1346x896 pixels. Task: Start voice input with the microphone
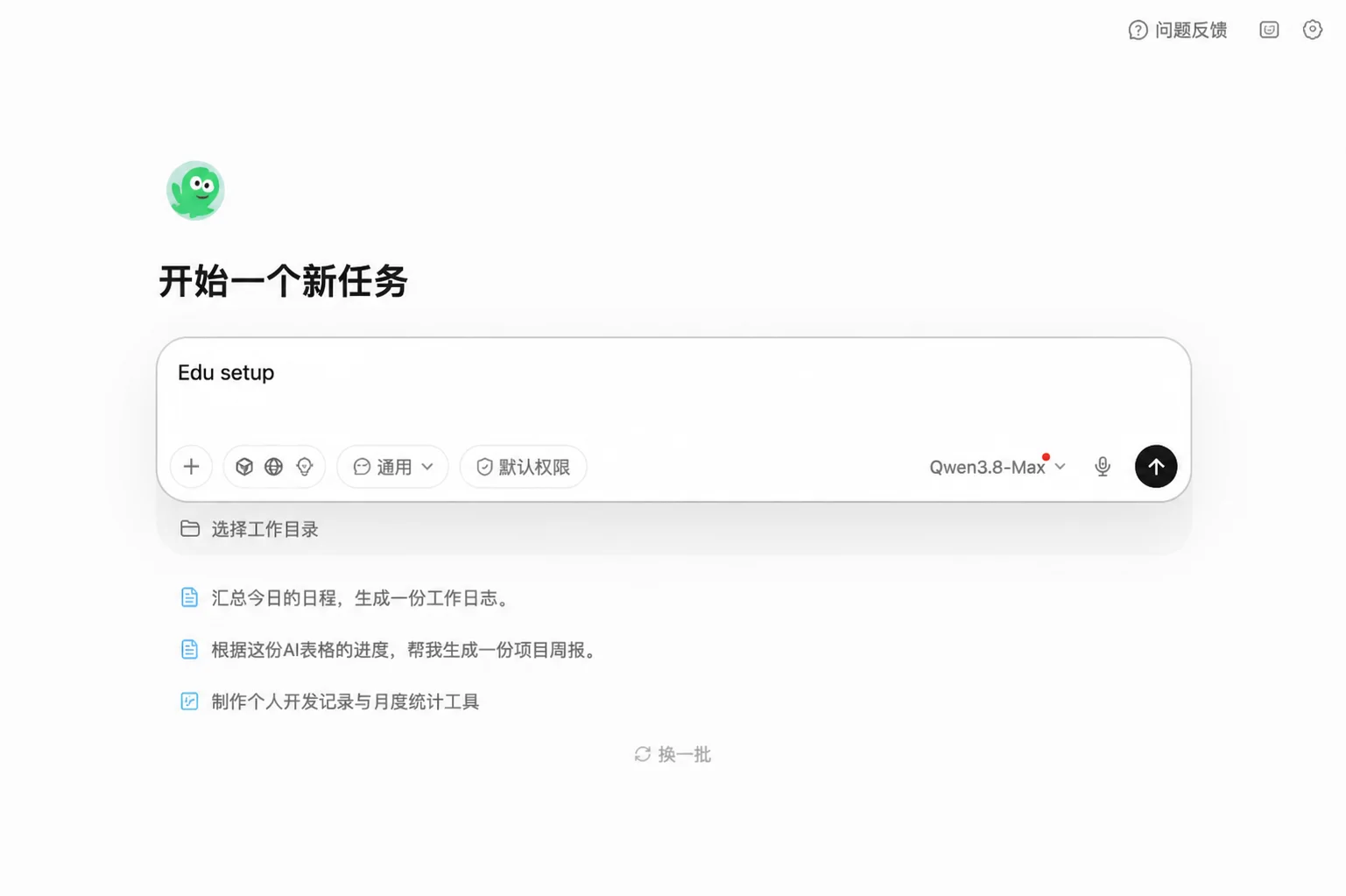point(1103,467)
